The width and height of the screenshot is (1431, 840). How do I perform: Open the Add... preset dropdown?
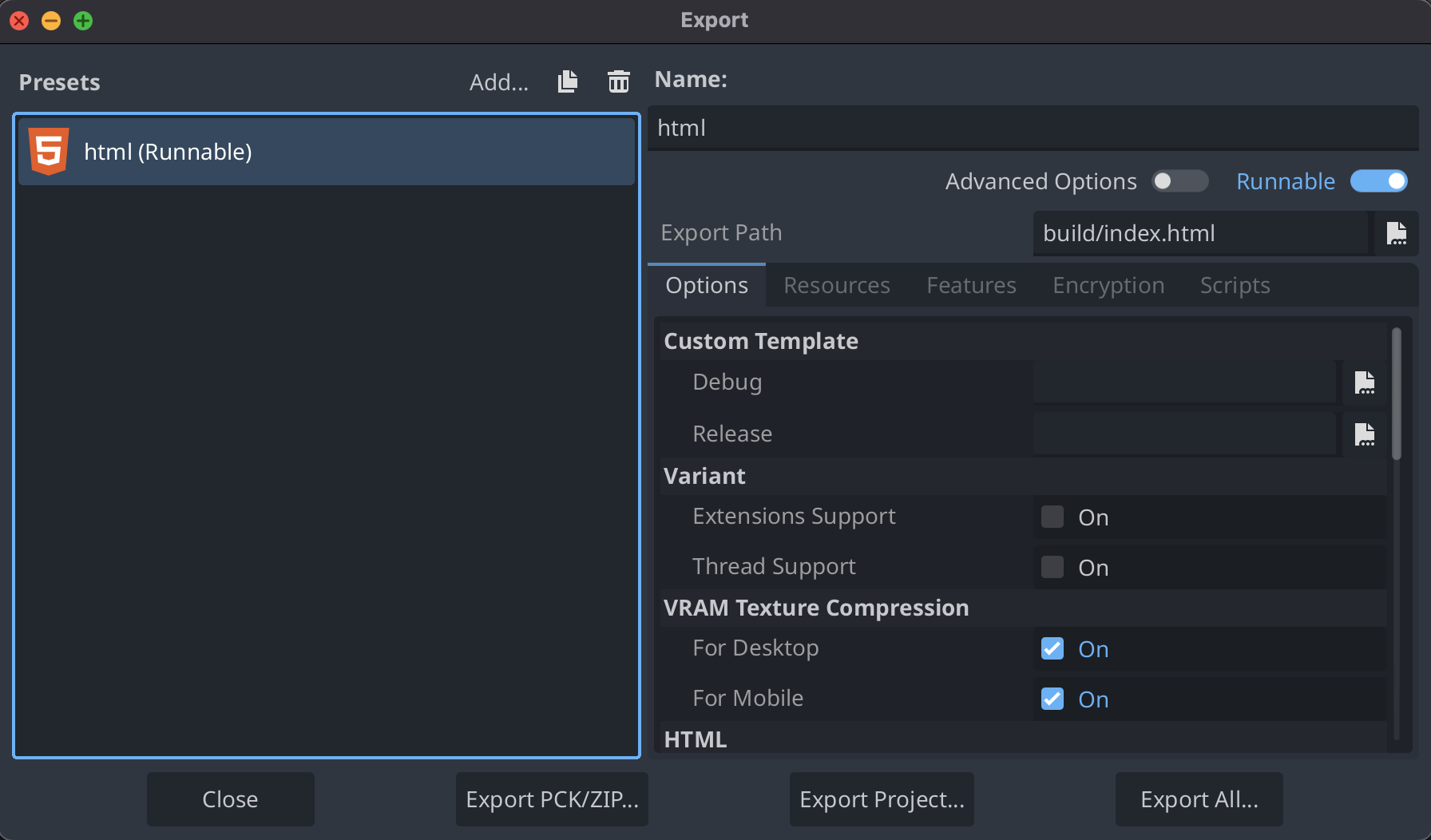coord(498,82)
